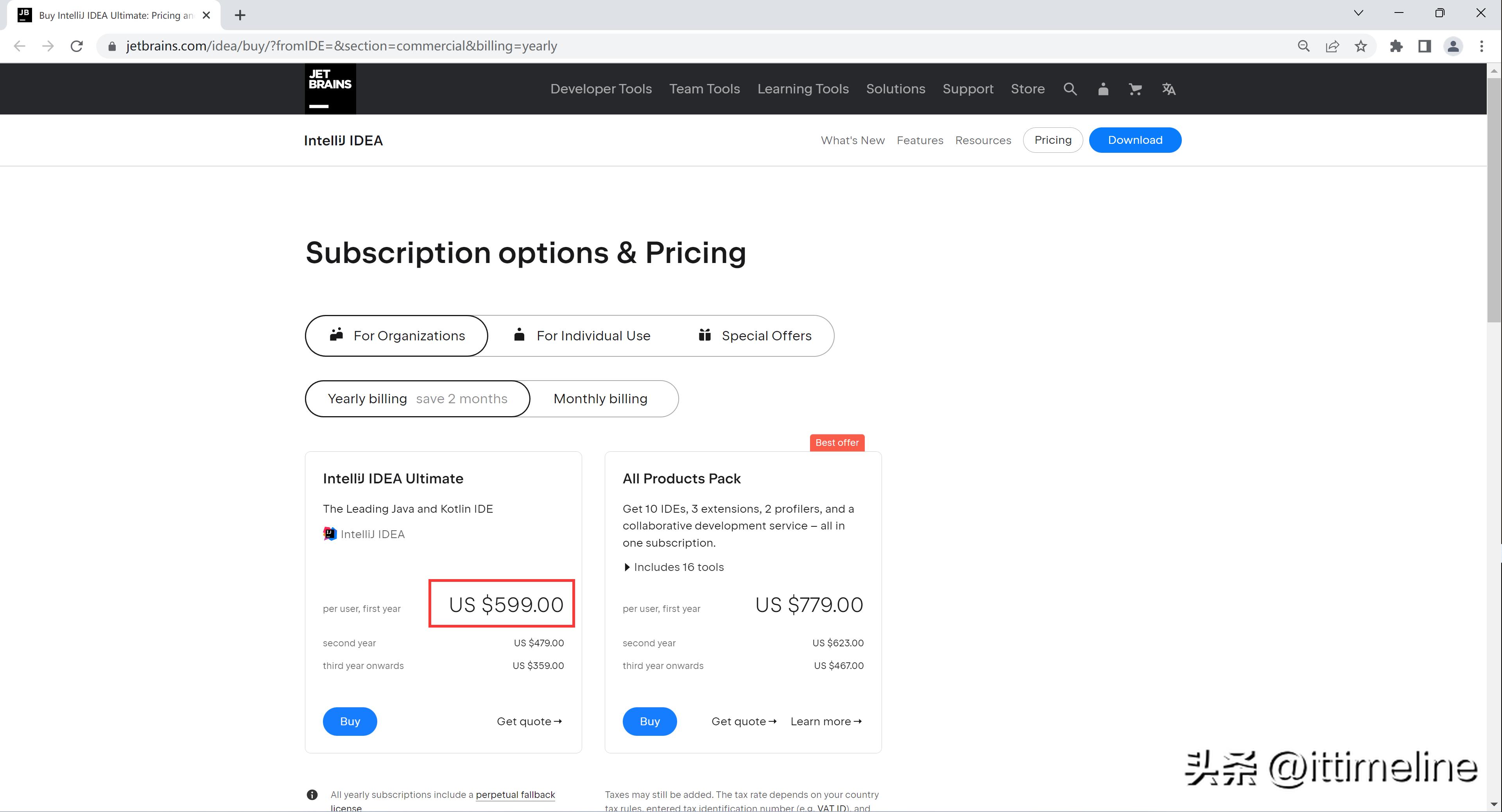Open the perpetual fallback license link

tap(515, 794)
